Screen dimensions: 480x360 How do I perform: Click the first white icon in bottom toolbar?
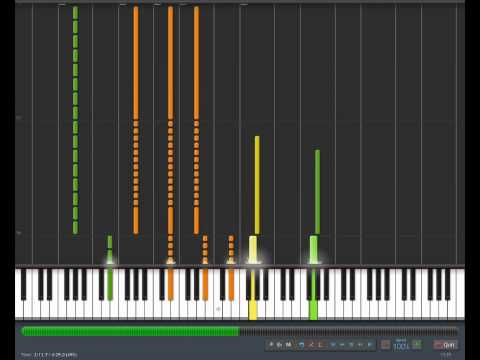(271, 345)
